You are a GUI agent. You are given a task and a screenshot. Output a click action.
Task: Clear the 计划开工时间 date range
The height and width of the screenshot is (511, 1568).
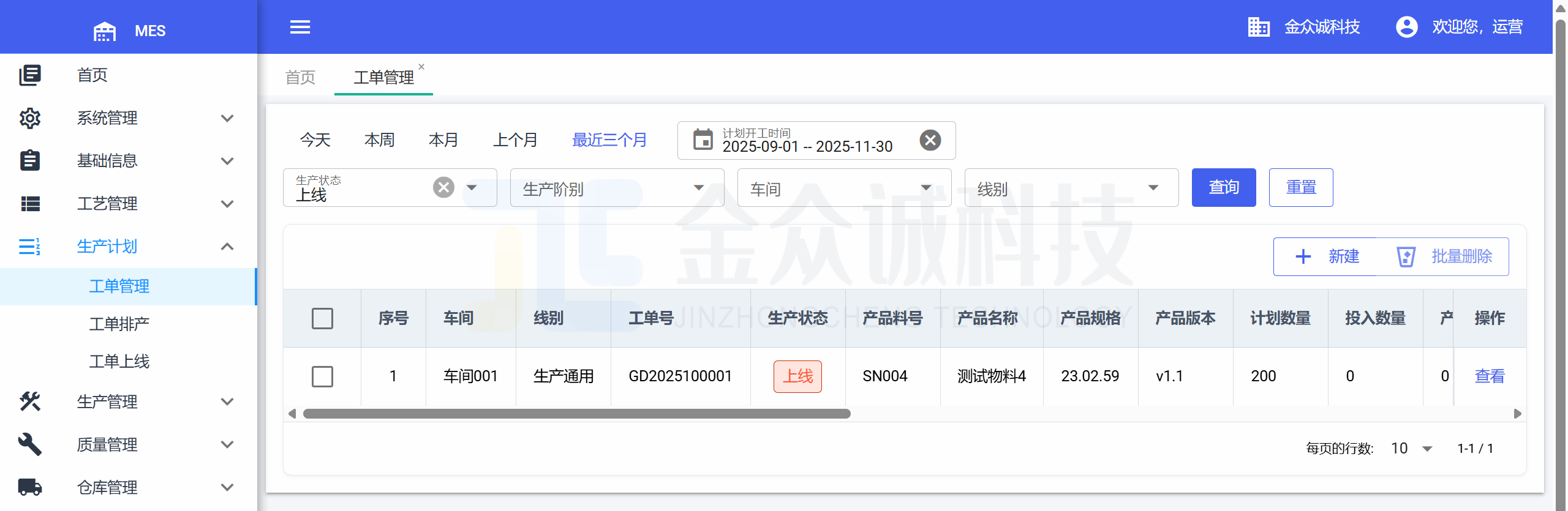coord(930,140)
